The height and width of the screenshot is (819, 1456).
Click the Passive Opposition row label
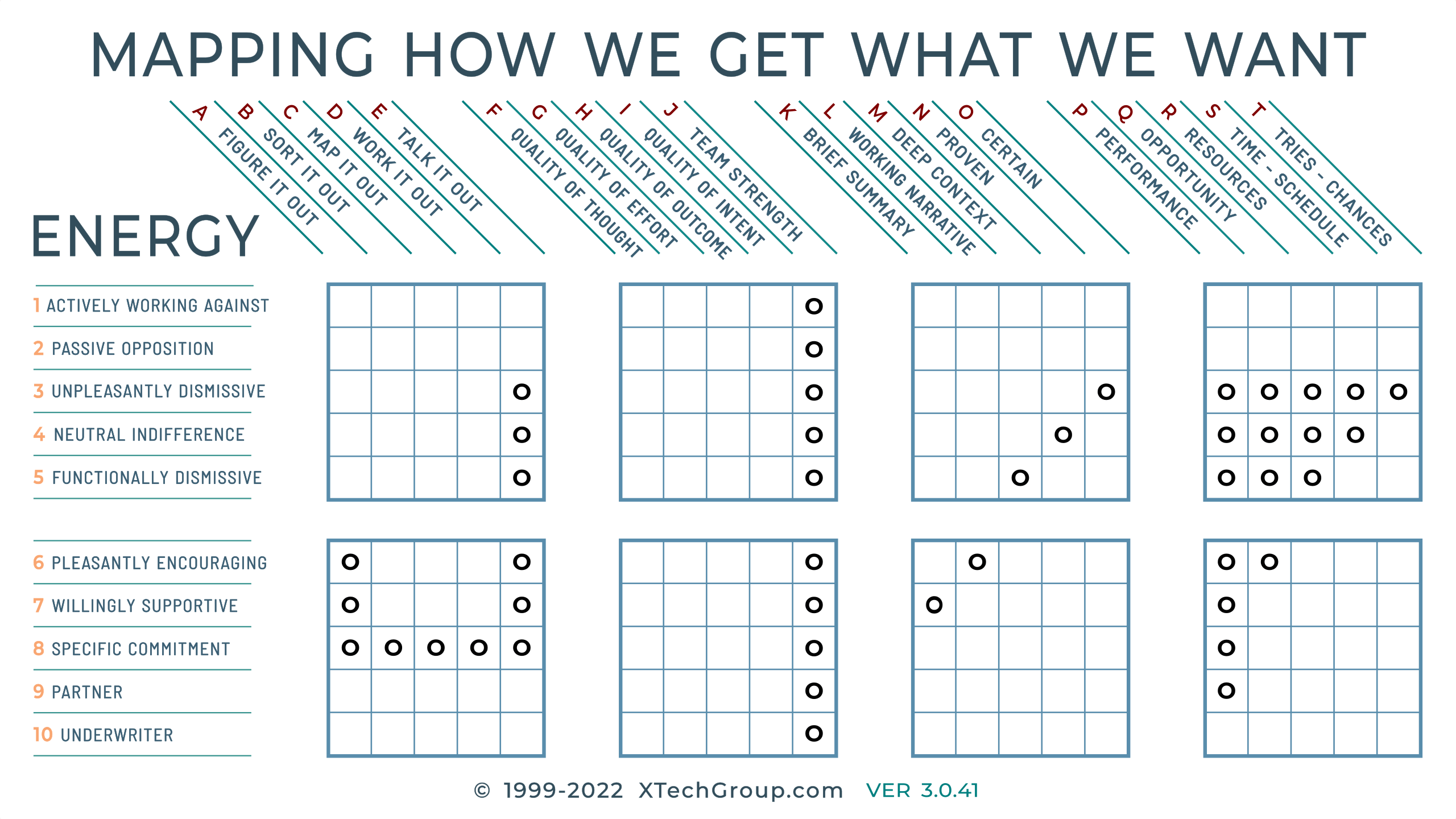pos(132,349)
